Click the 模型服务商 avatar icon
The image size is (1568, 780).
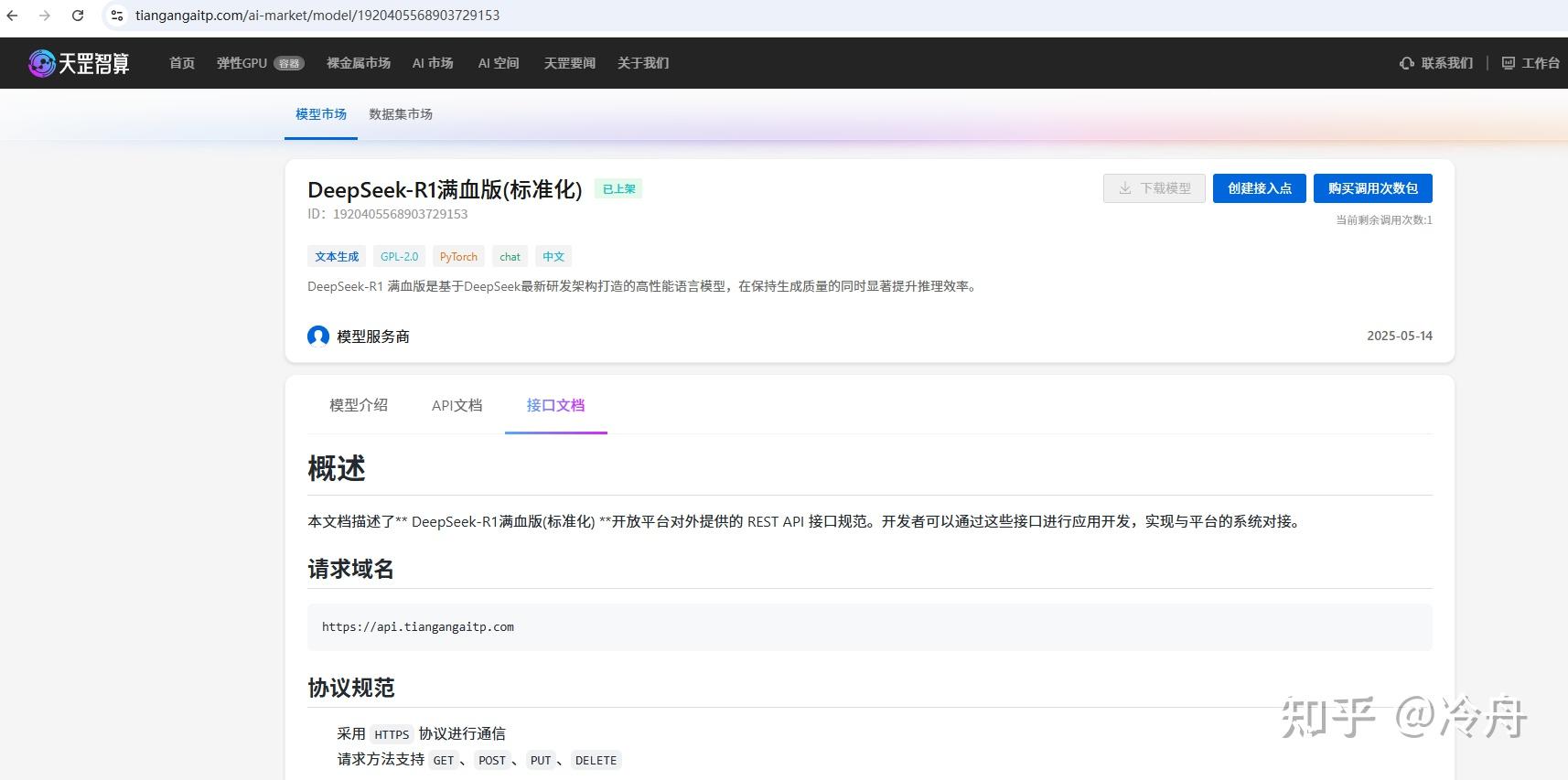pyautogui.click(x=318, y=337)
